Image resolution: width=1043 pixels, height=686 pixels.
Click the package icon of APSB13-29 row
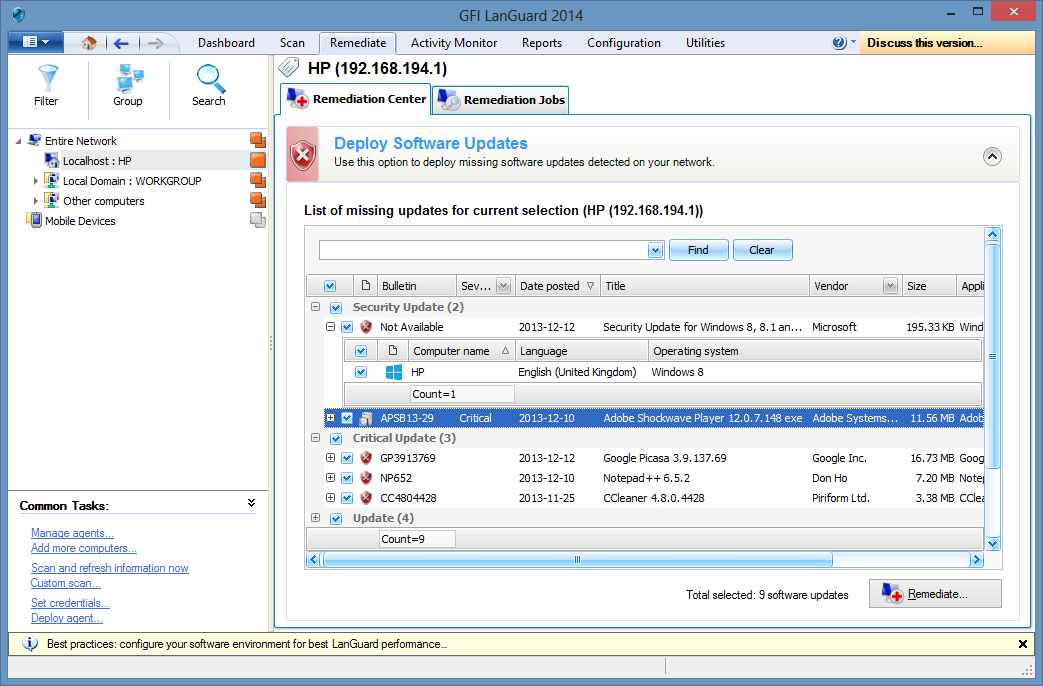tap(366, 418)
